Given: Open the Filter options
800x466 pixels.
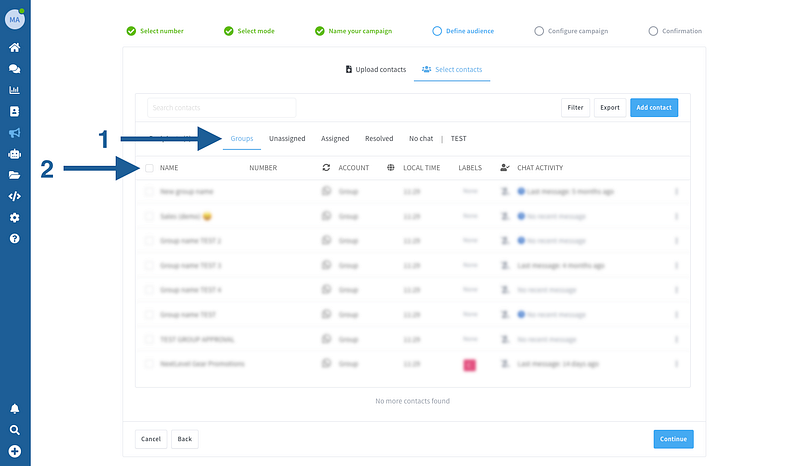Looking at the screenshot, I should tap(575, 107).
